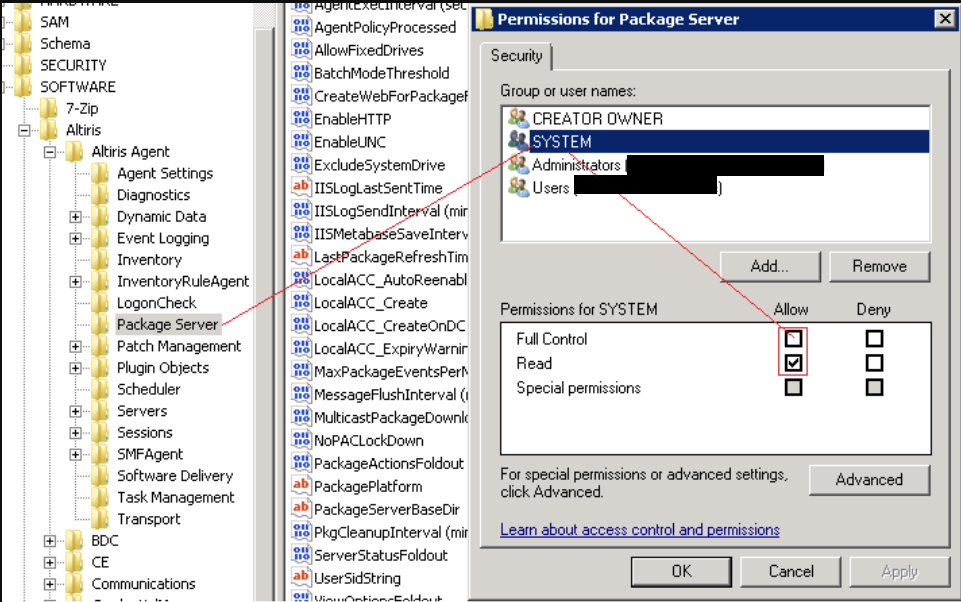The image size is (961, 602).
Task: Click the Remove button
Action: tap(879, 266)
